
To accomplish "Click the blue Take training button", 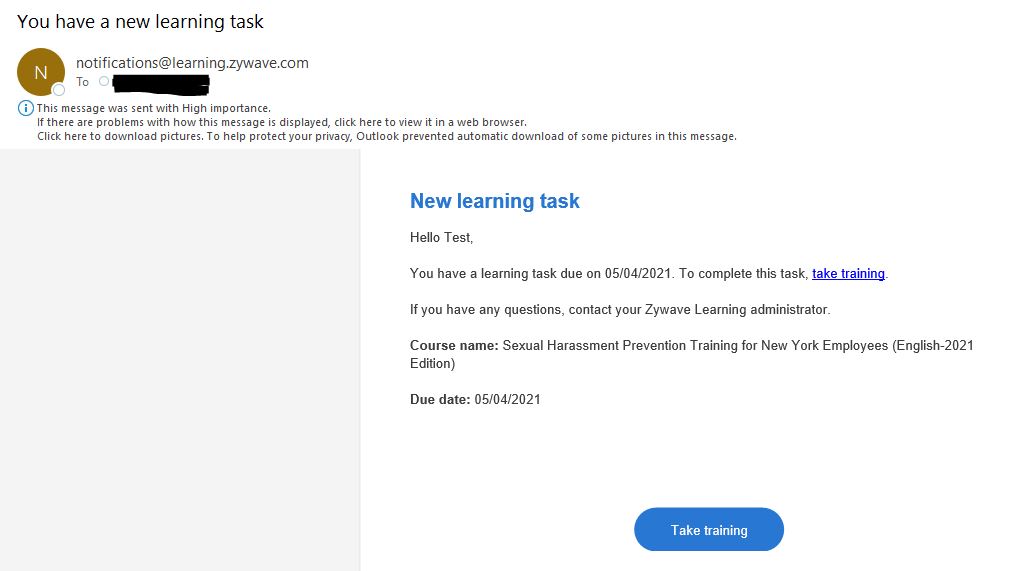I will [x=709, y=529].
